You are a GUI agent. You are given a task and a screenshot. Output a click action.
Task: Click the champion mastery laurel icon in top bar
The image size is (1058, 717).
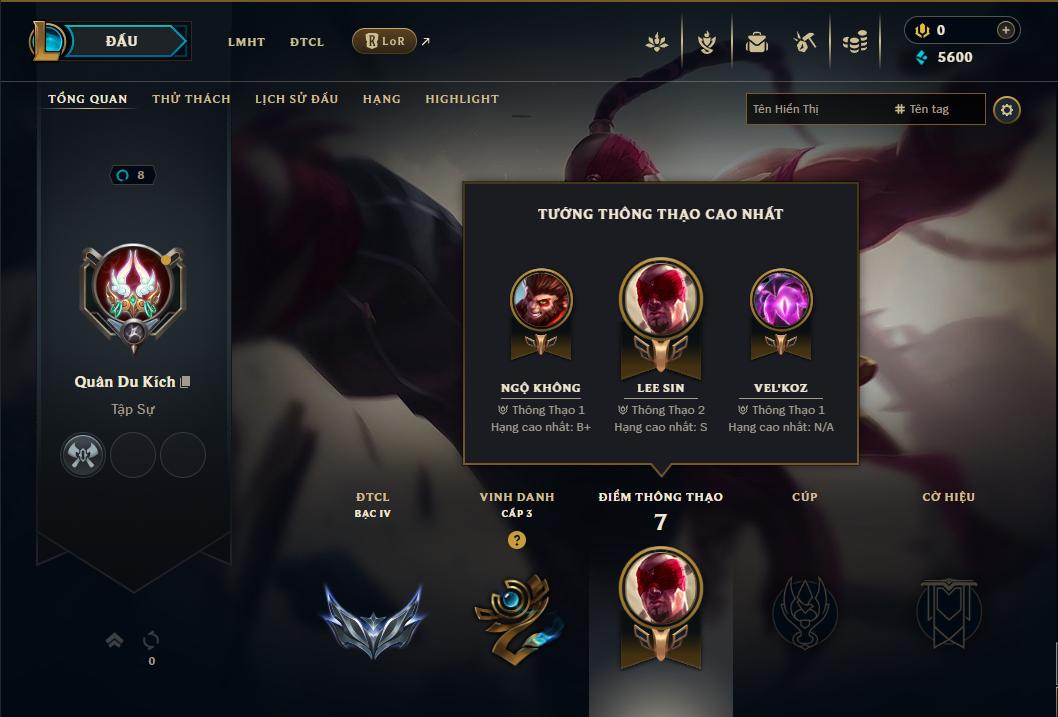pyautogui.click(x=706, y=43)
